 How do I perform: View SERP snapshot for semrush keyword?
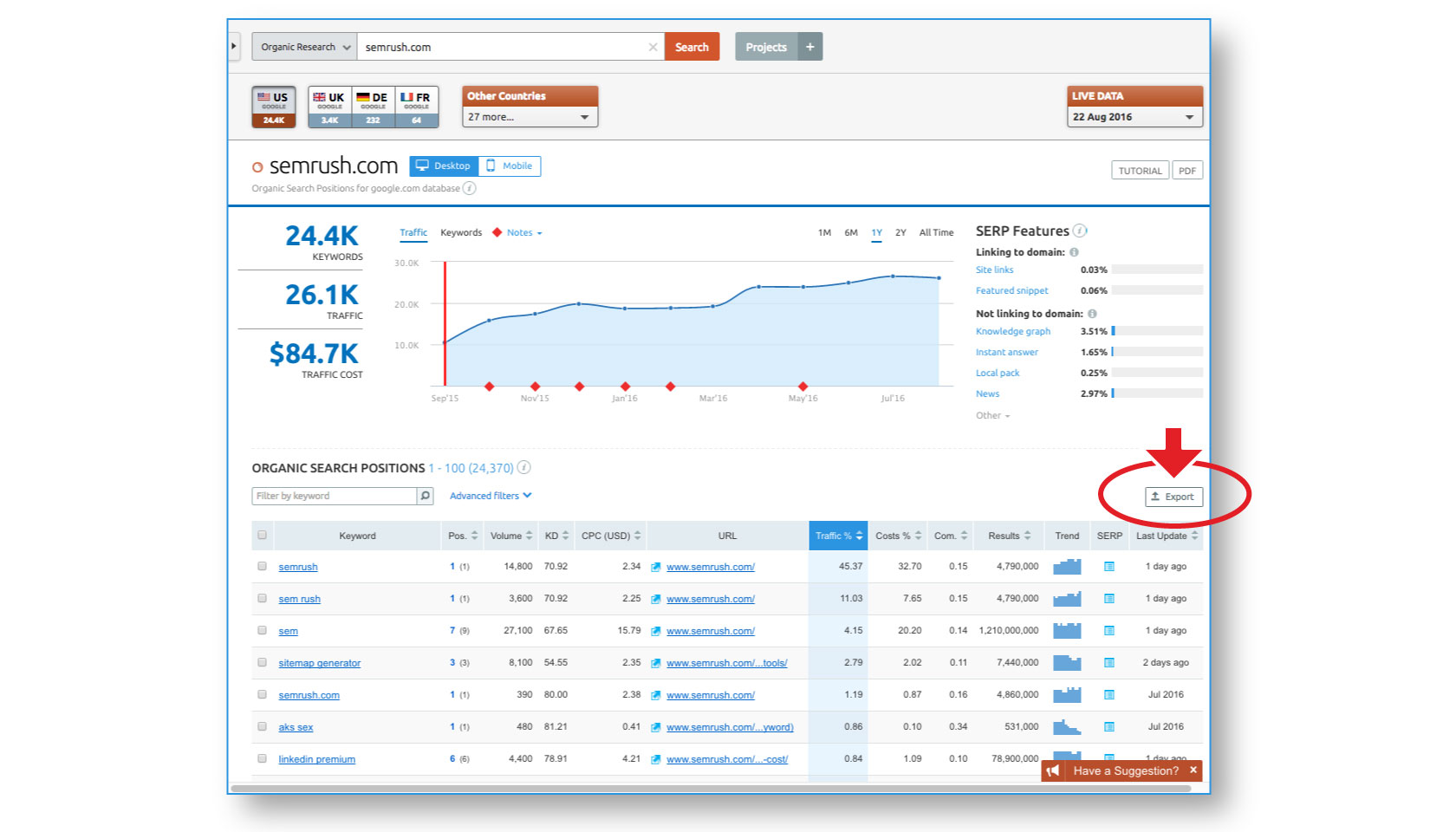(x=1108, y=567)
